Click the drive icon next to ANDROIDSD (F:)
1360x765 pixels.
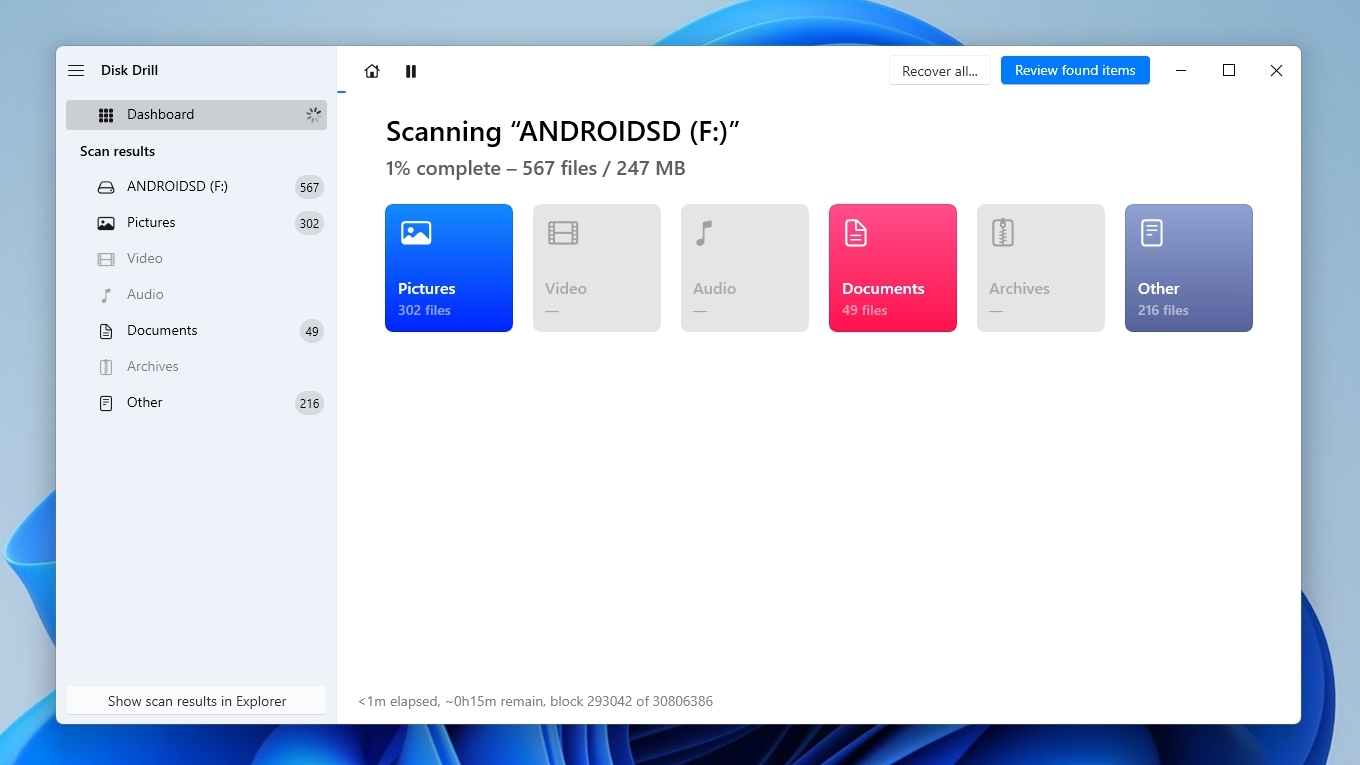[x=105, y=186]
